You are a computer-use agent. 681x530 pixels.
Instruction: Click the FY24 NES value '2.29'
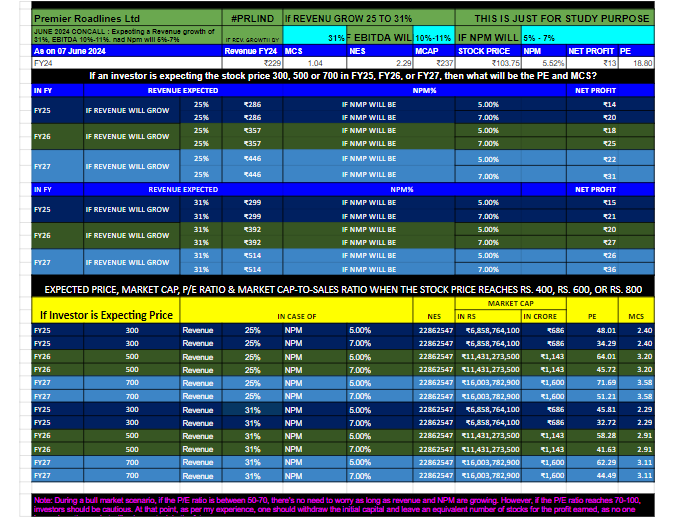(380, 63)
